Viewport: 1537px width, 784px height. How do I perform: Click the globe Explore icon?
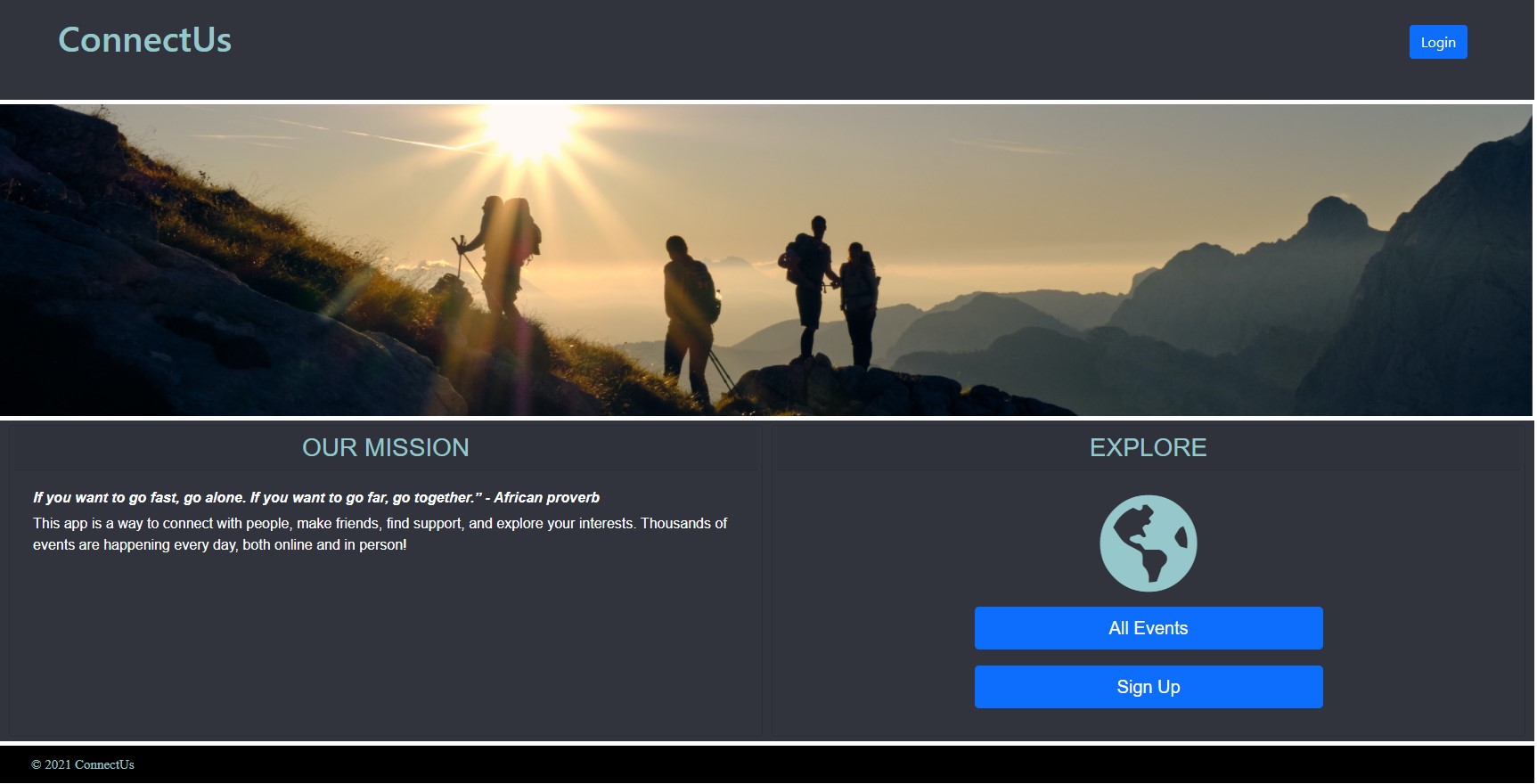(x=1148, y=543)
